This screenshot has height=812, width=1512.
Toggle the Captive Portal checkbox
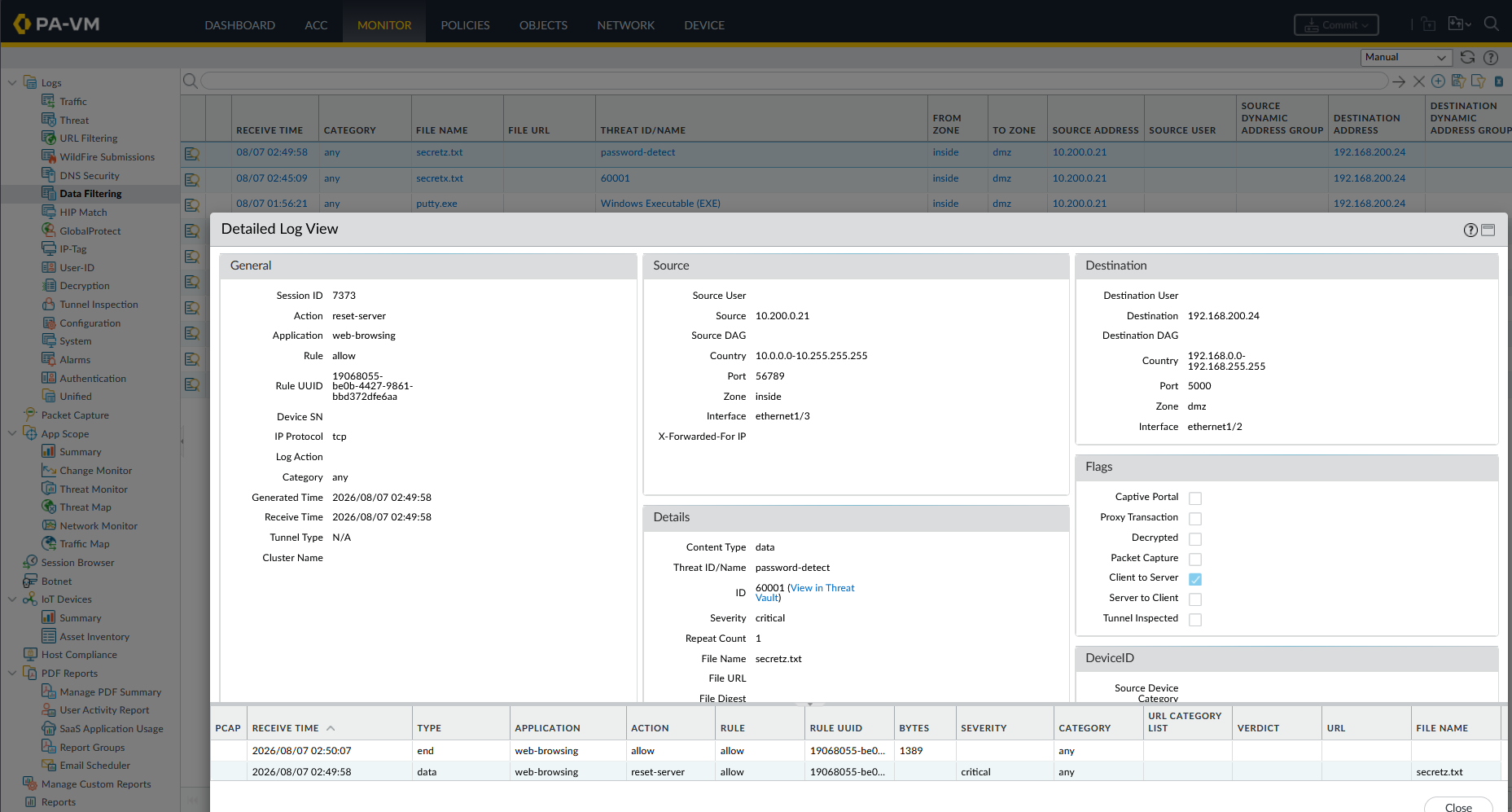tap(1195, 498)
